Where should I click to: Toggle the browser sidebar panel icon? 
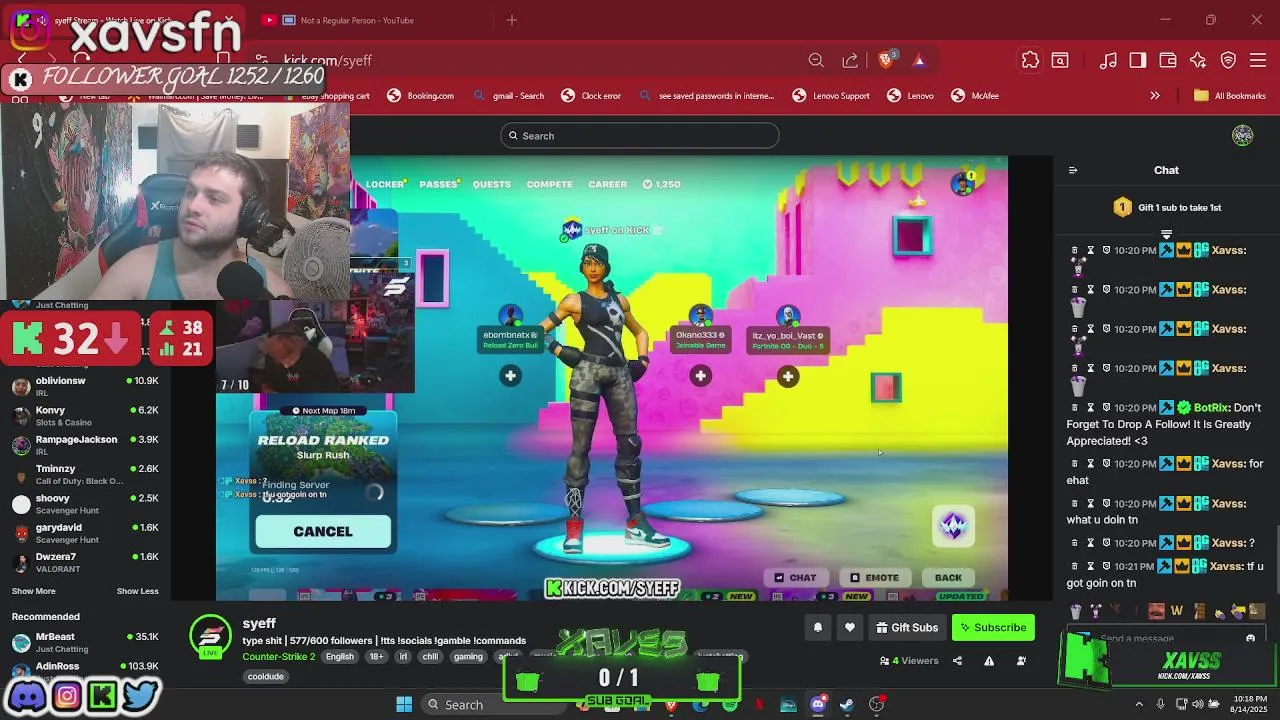1138,61
